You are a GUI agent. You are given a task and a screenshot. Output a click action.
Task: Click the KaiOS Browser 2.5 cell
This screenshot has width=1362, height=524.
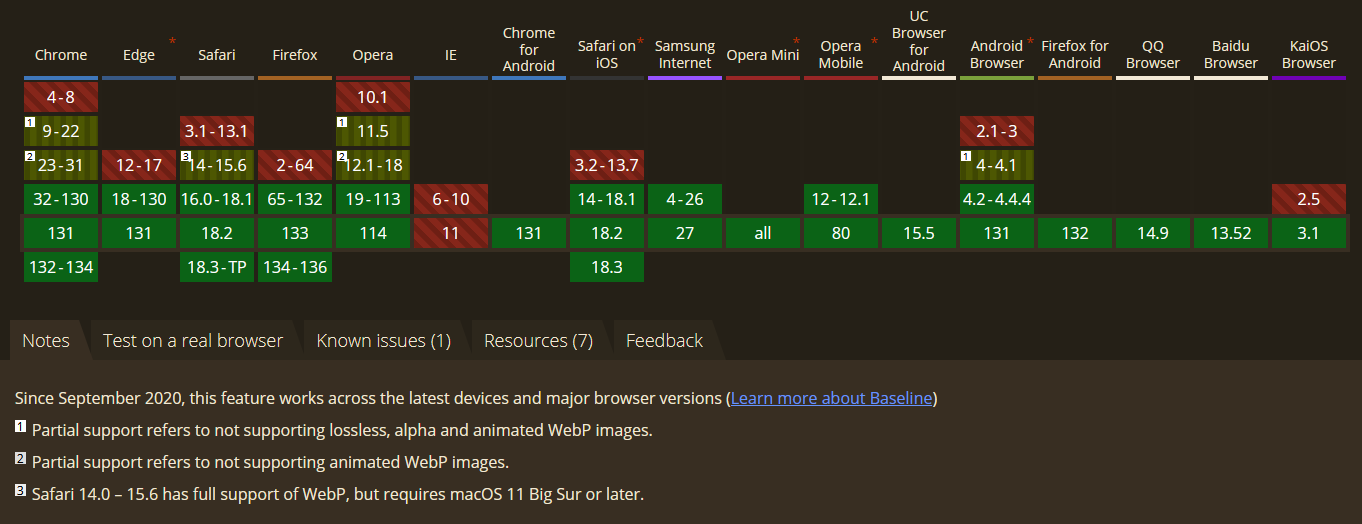pos(1309,199)
